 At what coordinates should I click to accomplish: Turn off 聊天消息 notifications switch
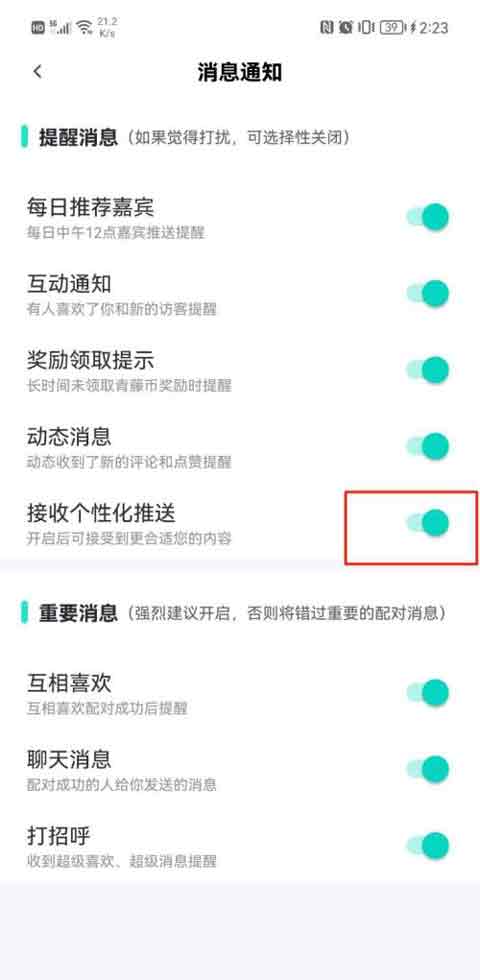(x=428, y=769)
